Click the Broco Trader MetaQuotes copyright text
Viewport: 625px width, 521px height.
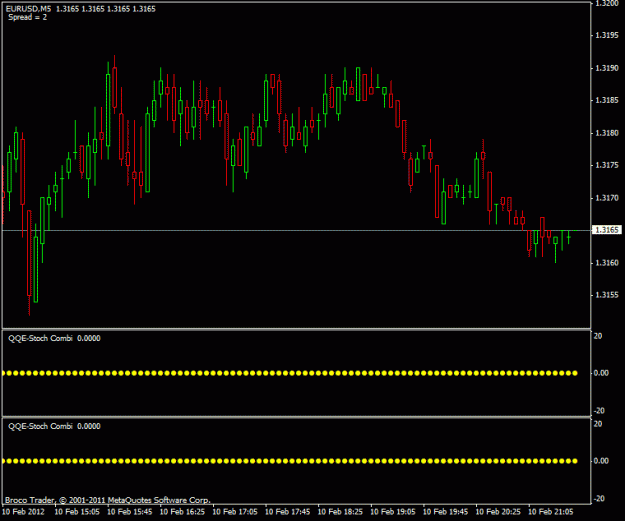[107, 500]
